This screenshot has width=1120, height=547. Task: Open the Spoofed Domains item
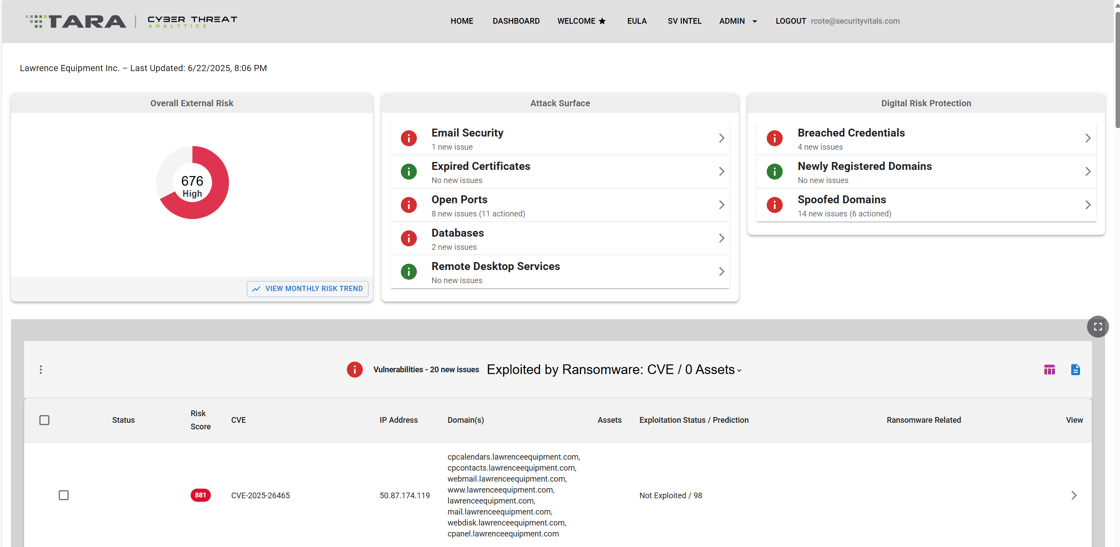[926, 205]
